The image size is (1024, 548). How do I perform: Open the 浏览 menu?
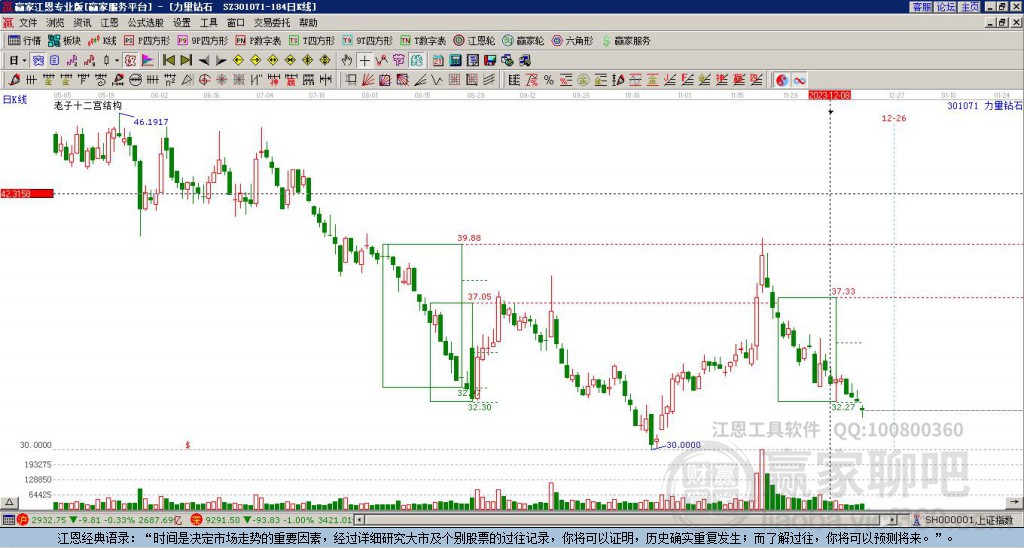pyautogui.click(x=56, y=23)
